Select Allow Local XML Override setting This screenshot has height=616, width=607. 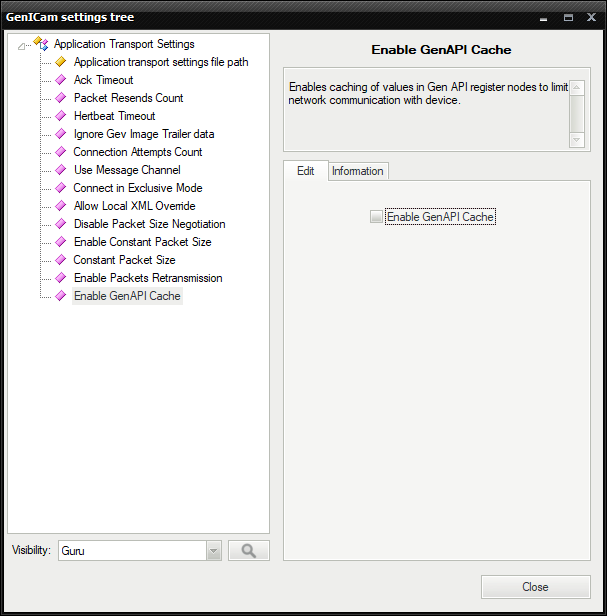[x=135, y=206]
